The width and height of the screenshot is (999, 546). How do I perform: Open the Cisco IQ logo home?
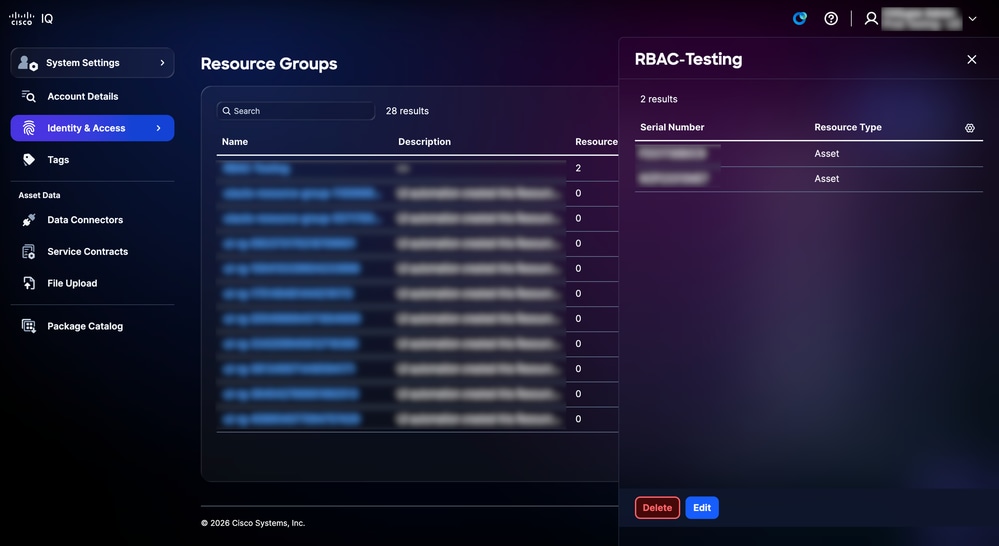[31, 18]
